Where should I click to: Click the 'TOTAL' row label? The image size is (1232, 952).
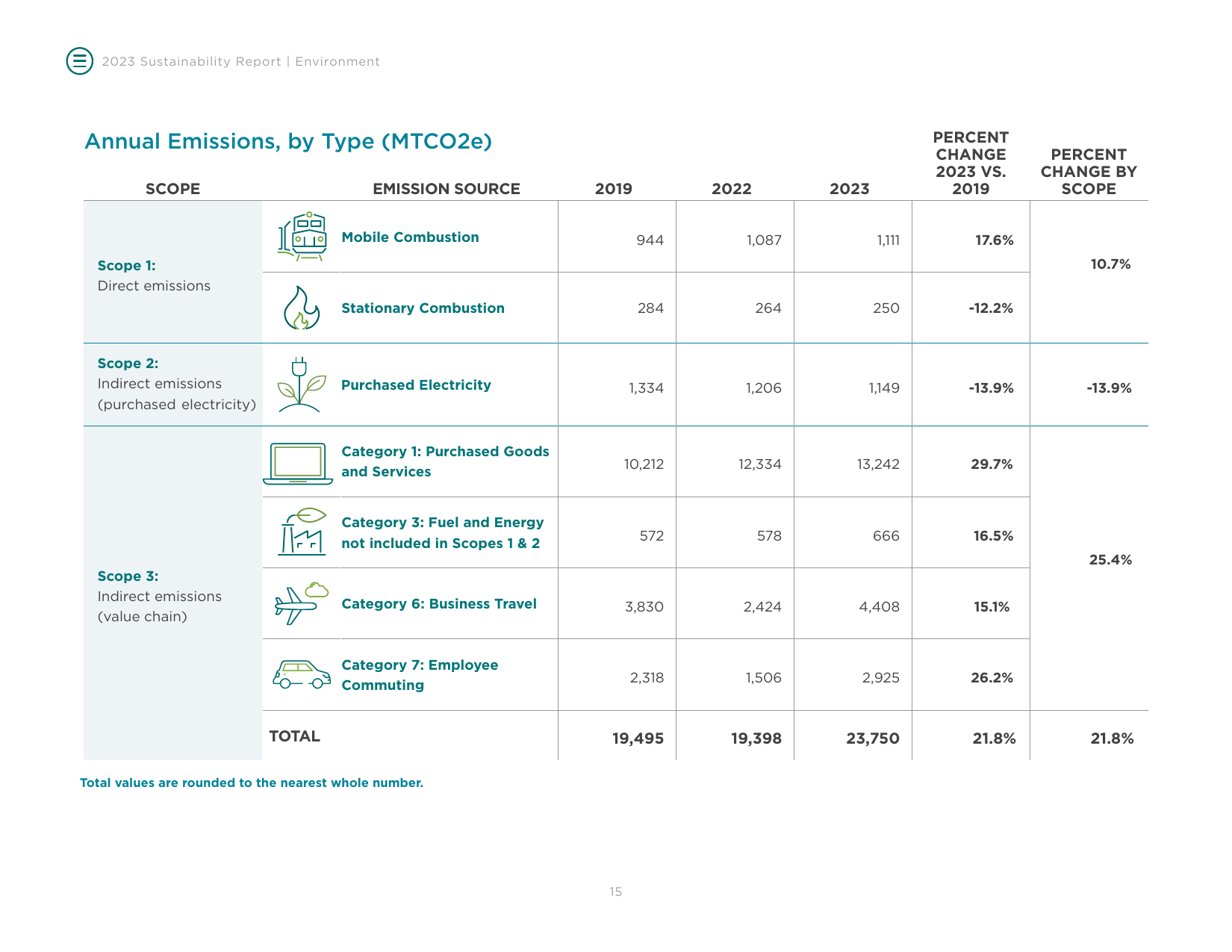pos(294,736)
